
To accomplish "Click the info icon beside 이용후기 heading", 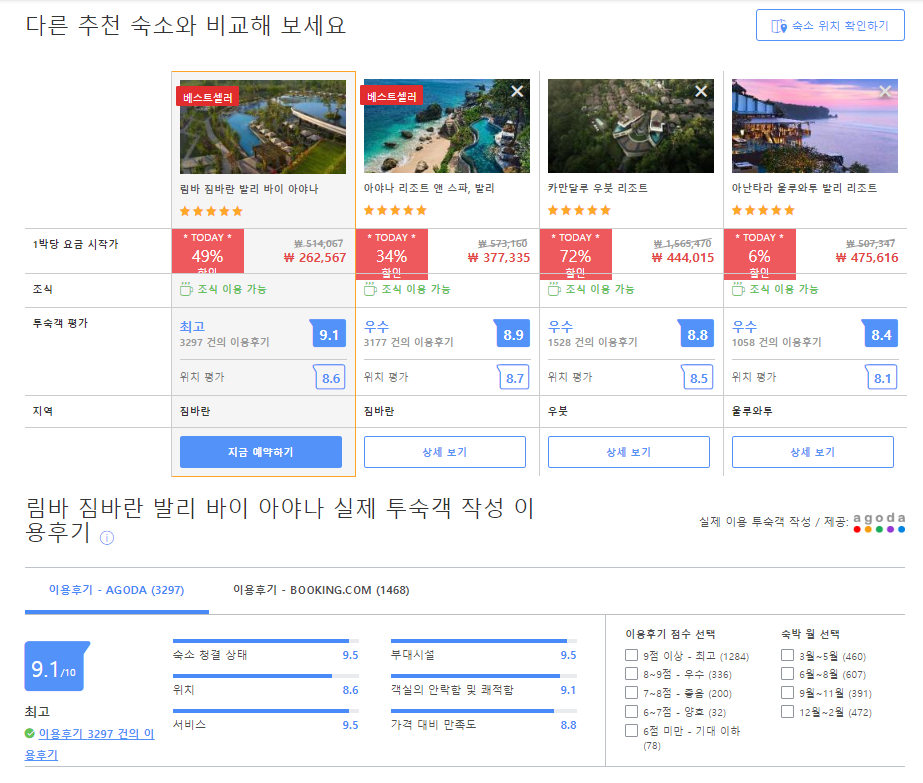I will coord(107,538).
